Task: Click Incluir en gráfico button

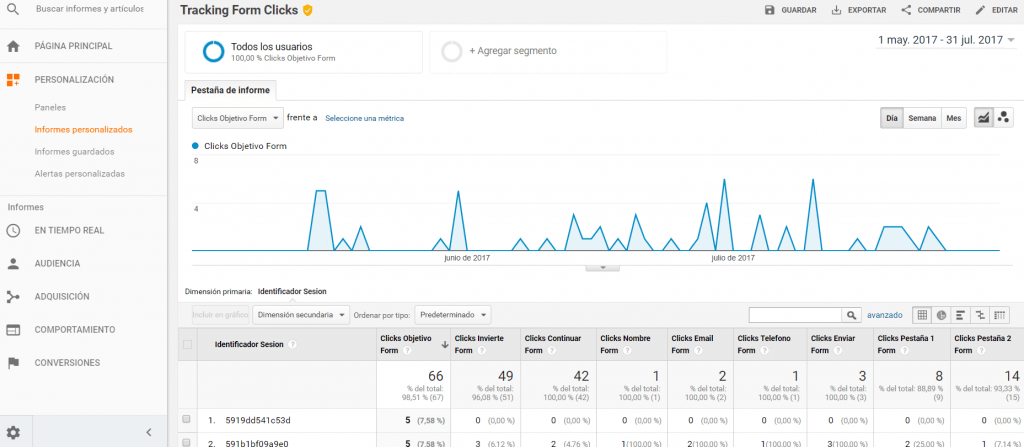Action: coord(221,315)
